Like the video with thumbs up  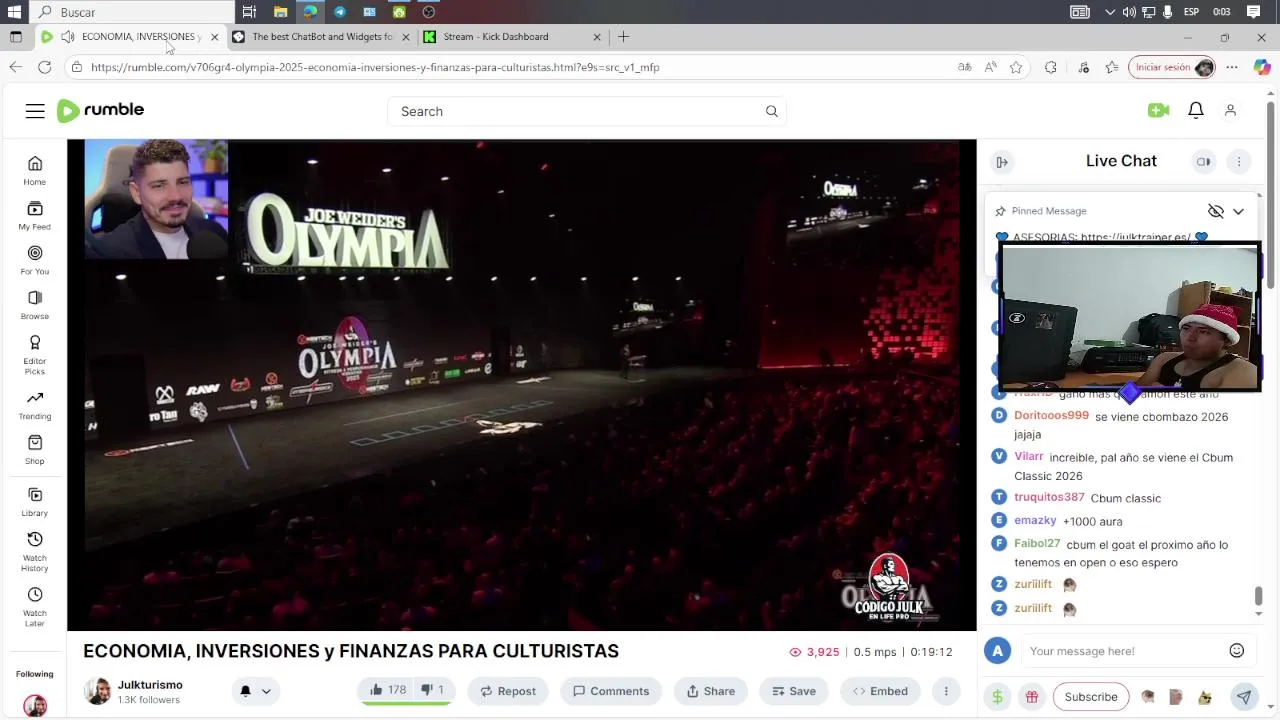tap(387, 690)
